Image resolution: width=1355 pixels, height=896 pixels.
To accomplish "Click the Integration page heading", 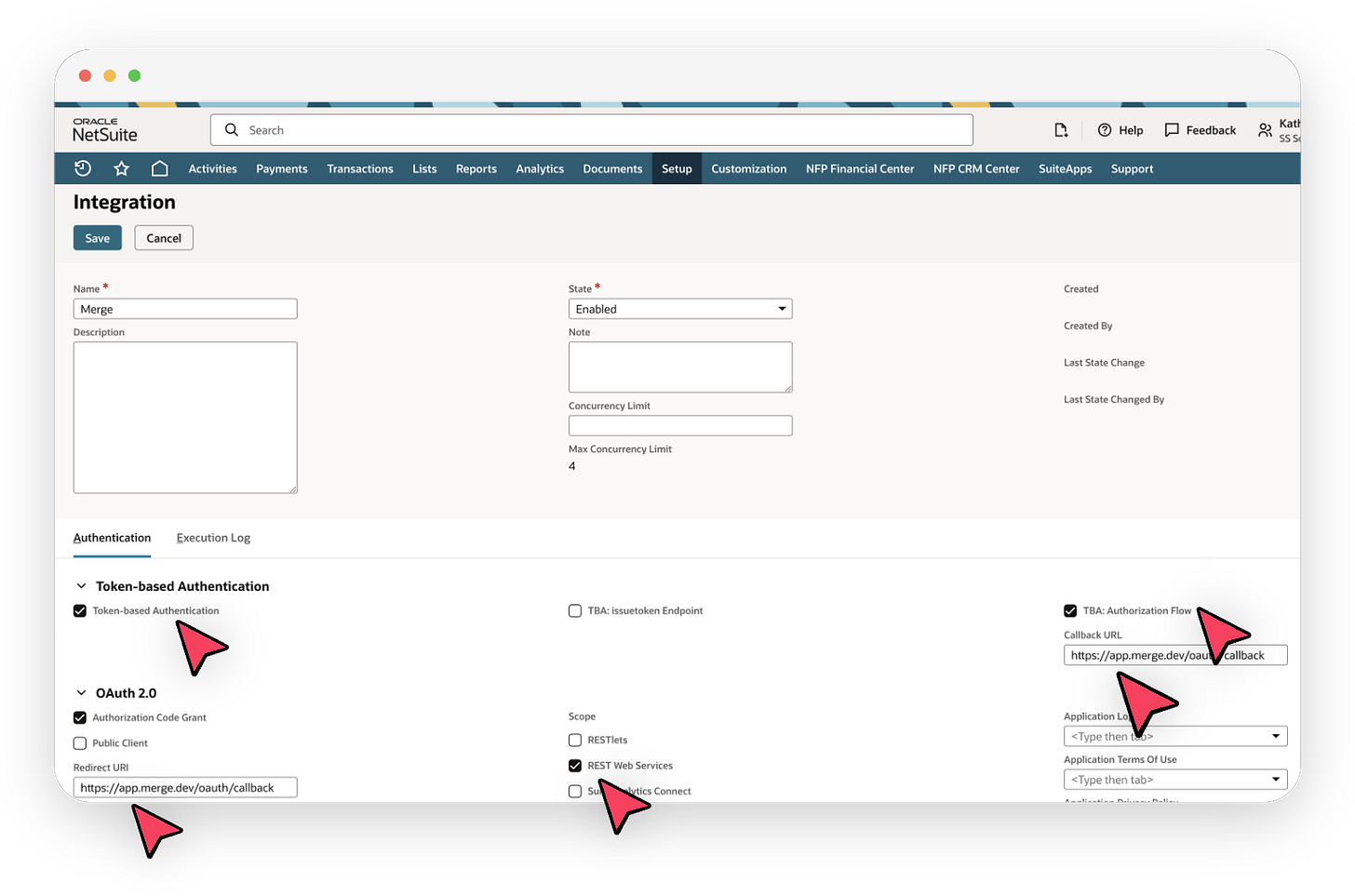I will tap(125, 202).
